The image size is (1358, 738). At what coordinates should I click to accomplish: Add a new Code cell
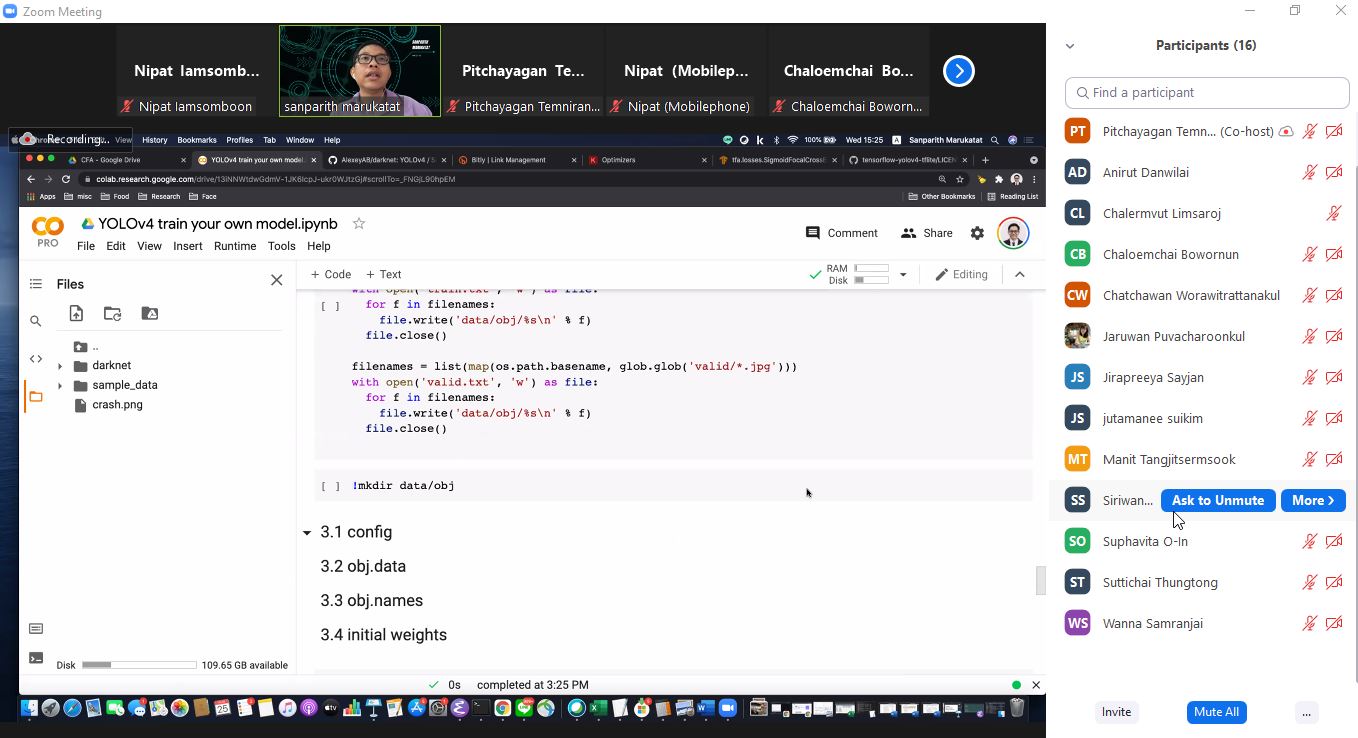click(331, 274)
